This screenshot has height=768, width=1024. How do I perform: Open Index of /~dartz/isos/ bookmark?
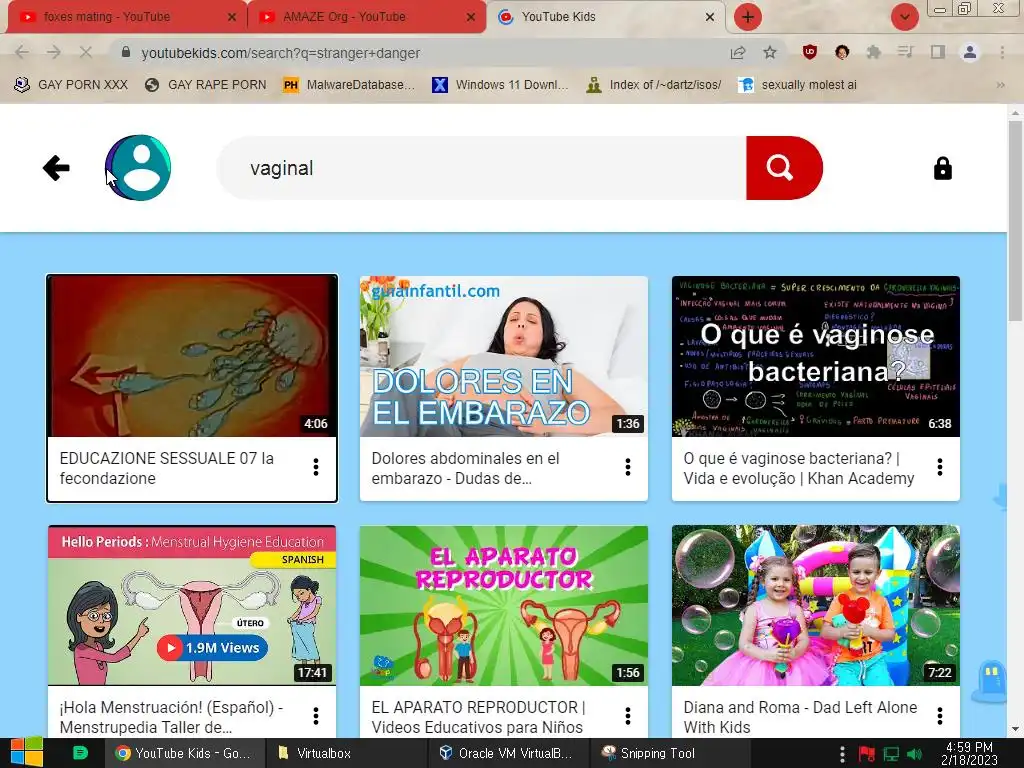click(654, 85)
